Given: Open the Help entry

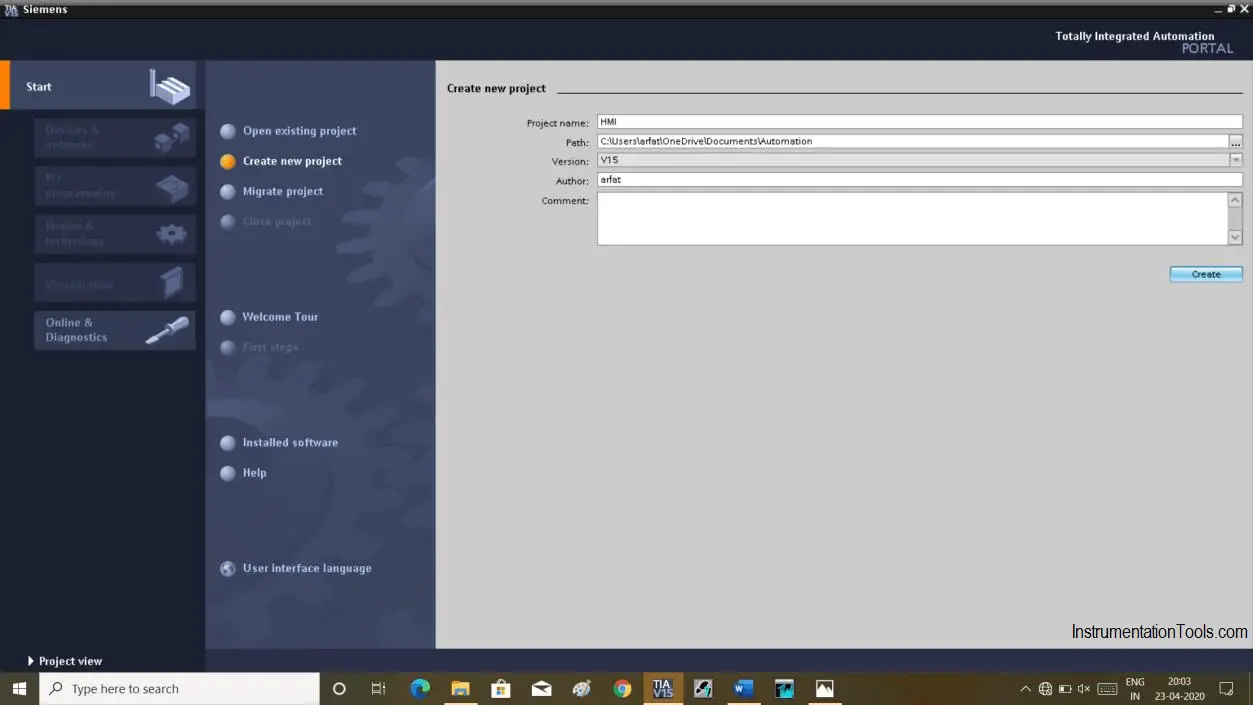Looking at the screenshot, I should pyautogui.click(x=254, y=473).
